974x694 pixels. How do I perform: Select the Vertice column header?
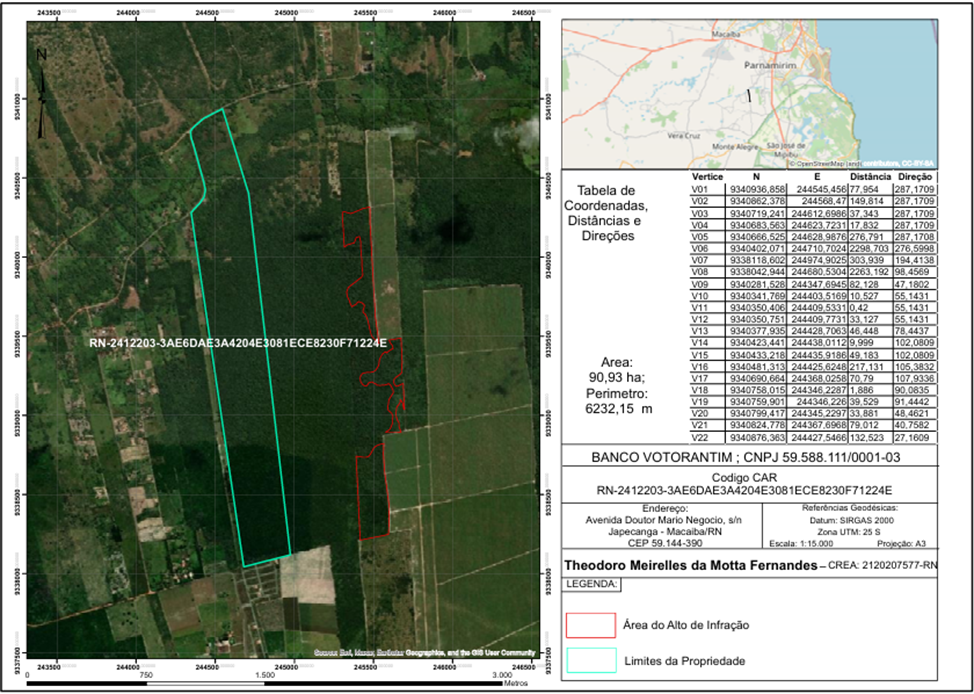point(707,176)
